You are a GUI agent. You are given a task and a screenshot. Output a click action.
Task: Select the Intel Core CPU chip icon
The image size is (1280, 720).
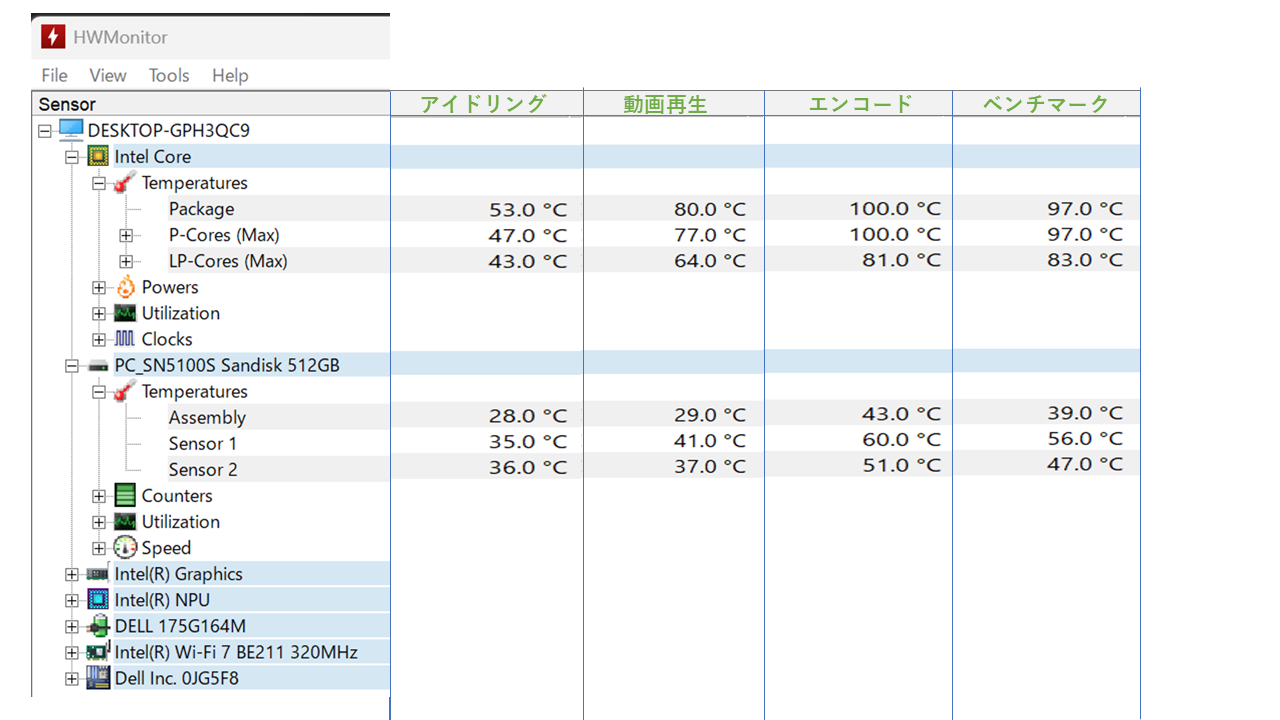[x=98, y=156]
